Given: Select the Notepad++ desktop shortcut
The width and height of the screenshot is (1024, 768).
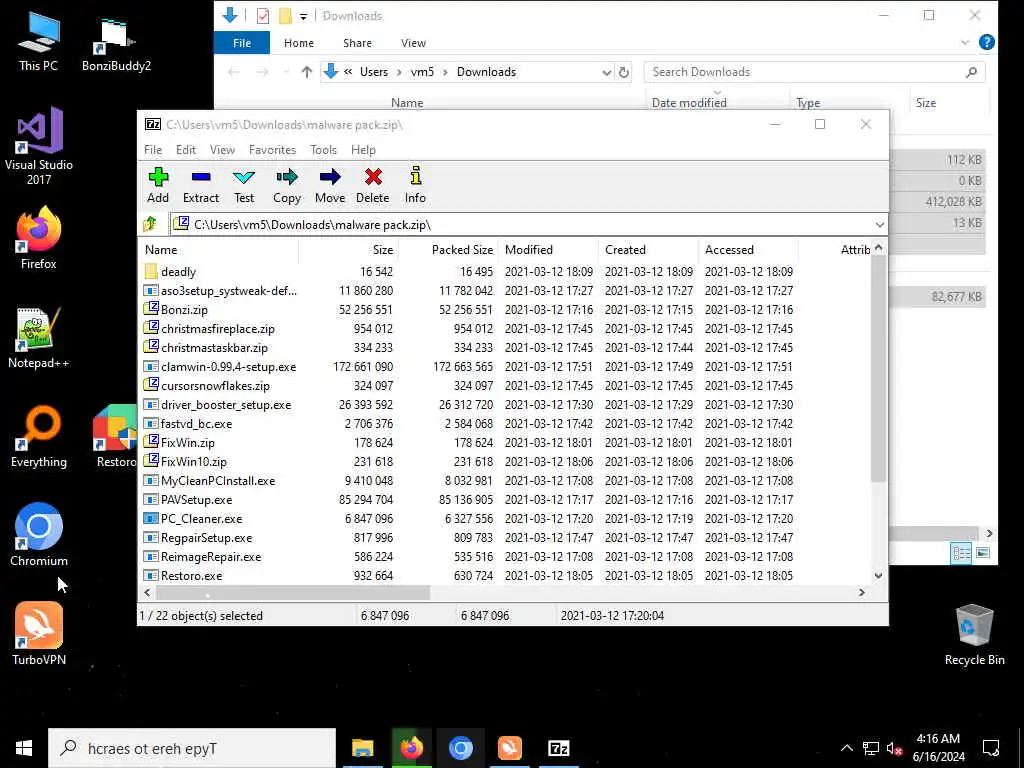Looking at the screenshot, I should [39, 338].
